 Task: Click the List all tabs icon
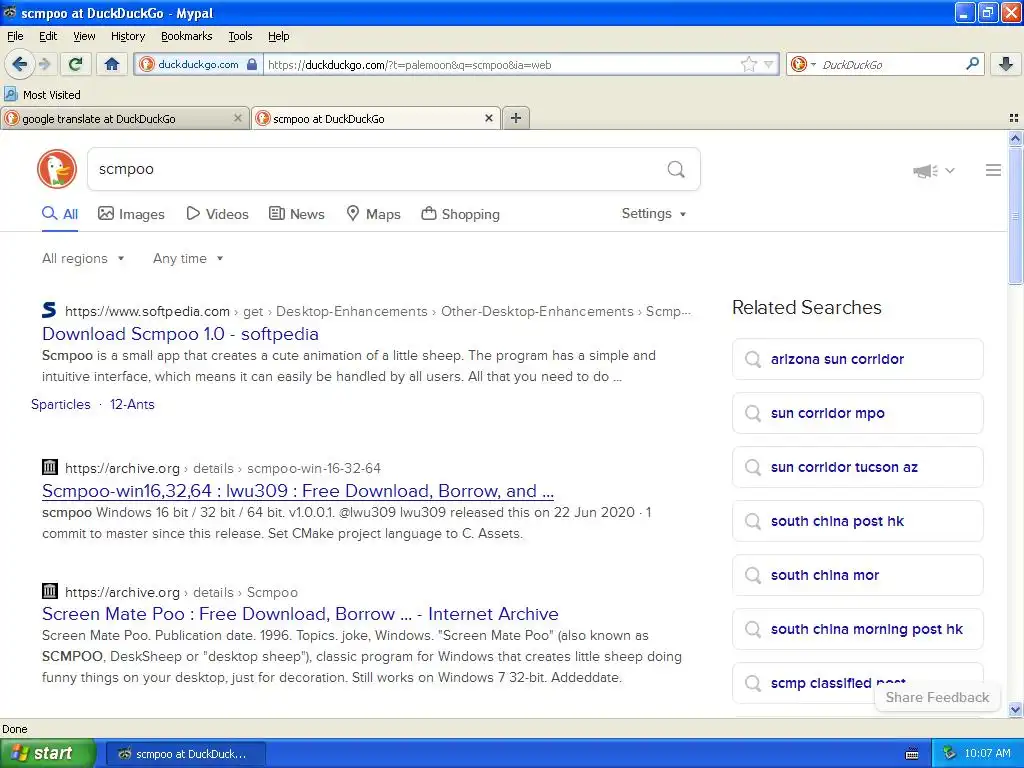[1014, 118]
